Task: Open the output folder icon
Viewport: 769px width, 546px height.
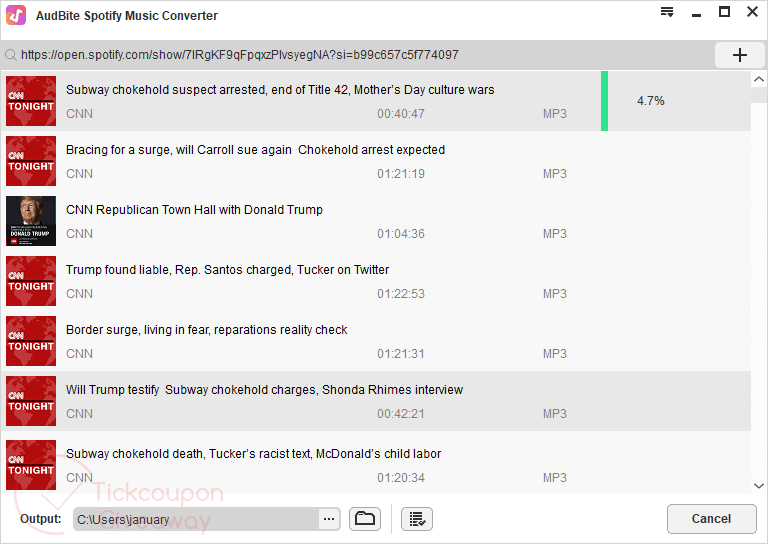Action: [365, 519]
